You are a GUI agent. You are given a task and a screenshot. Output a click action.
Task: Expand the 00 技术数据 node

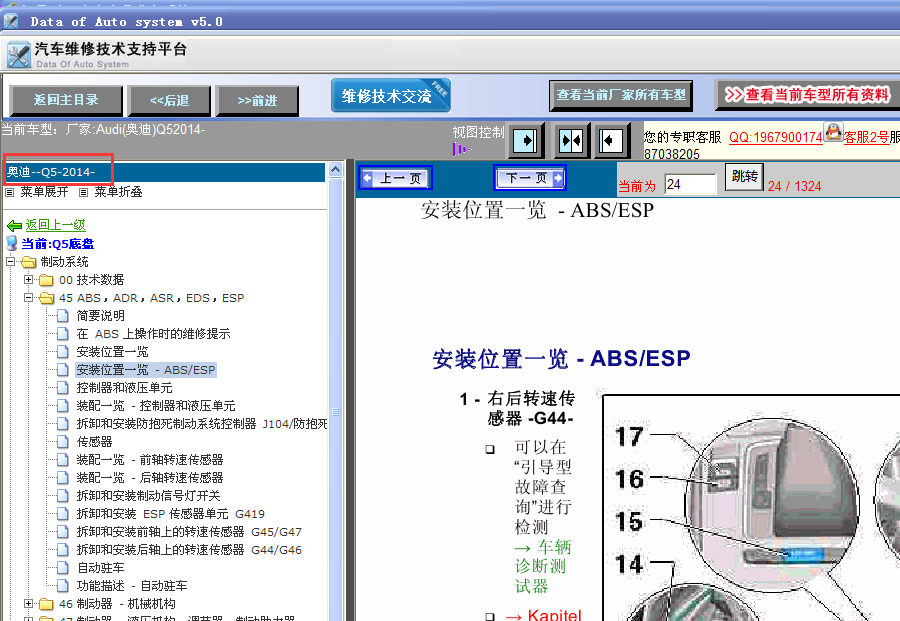(28, 280)
